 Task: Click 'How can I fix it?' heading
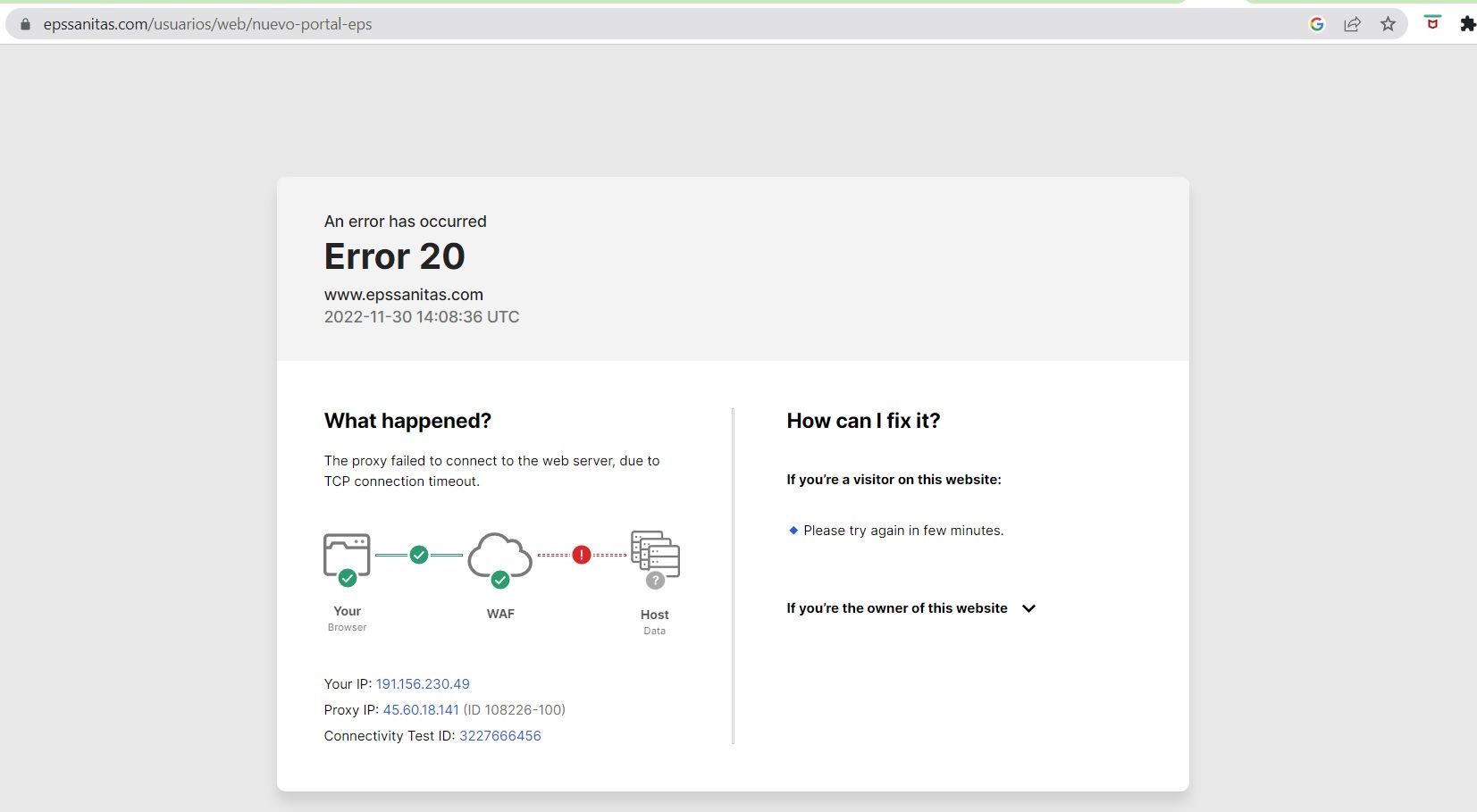pos(863,421)
